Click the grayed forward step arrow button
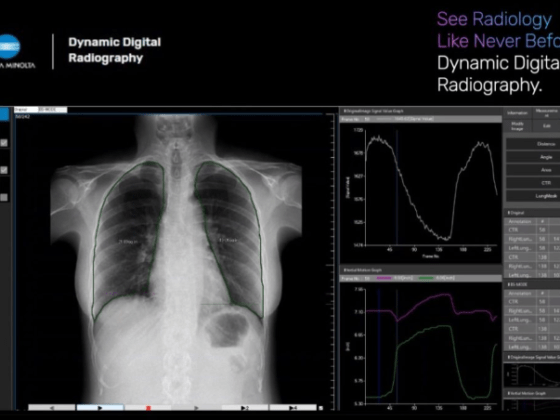 196,408
